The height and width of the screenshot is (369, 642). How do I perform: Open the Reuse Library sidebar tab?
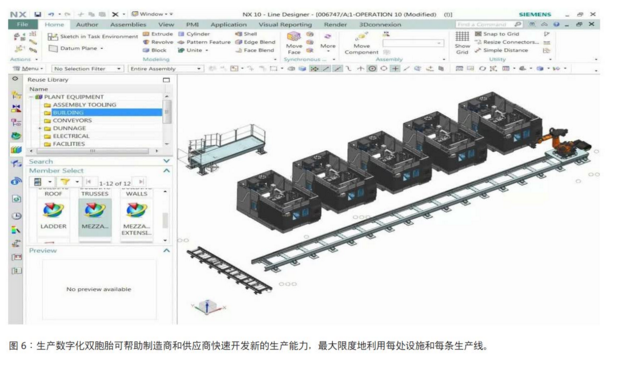click(x=16, y=150)
